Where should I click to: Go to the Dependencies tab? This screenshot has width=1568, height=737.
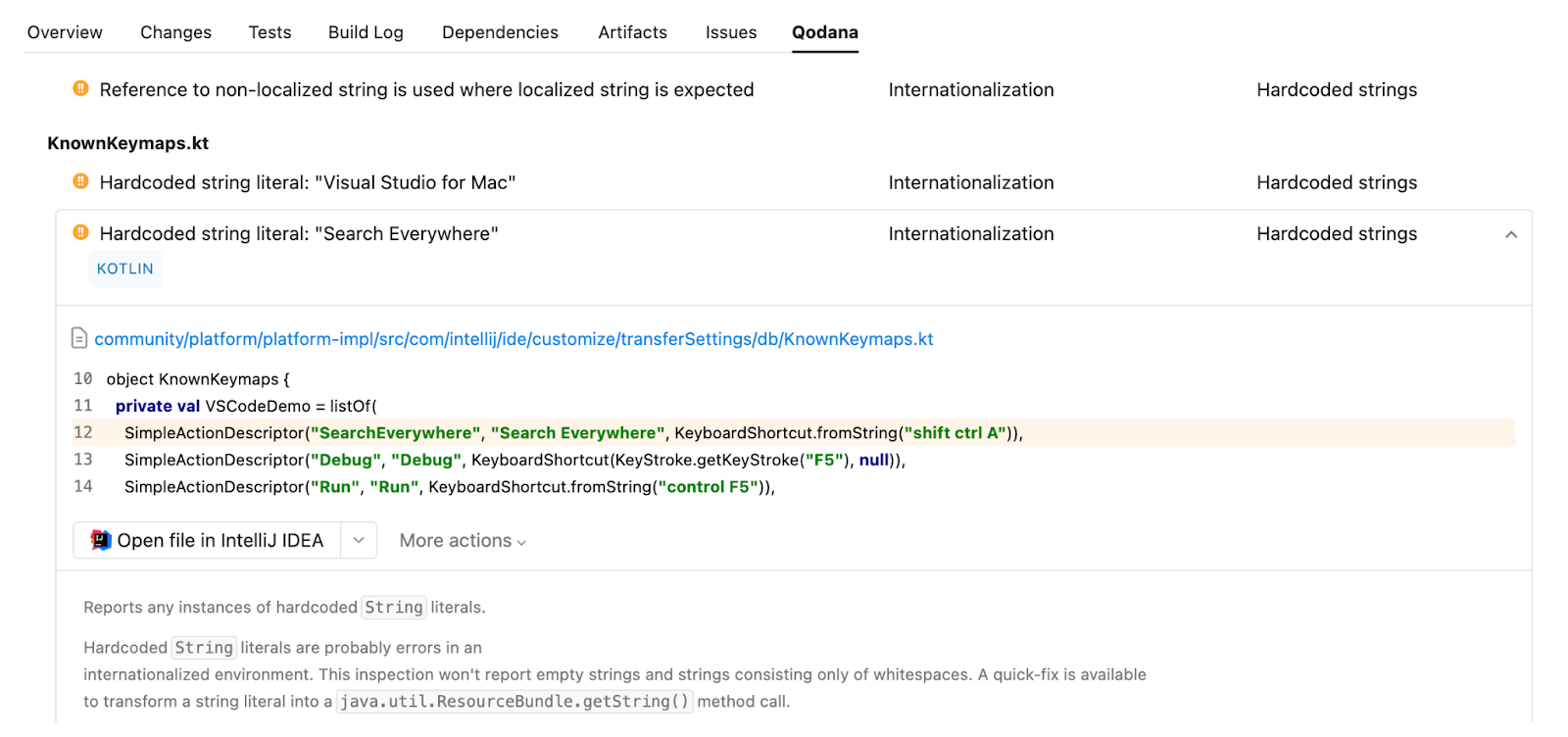(x=500, y=32)
